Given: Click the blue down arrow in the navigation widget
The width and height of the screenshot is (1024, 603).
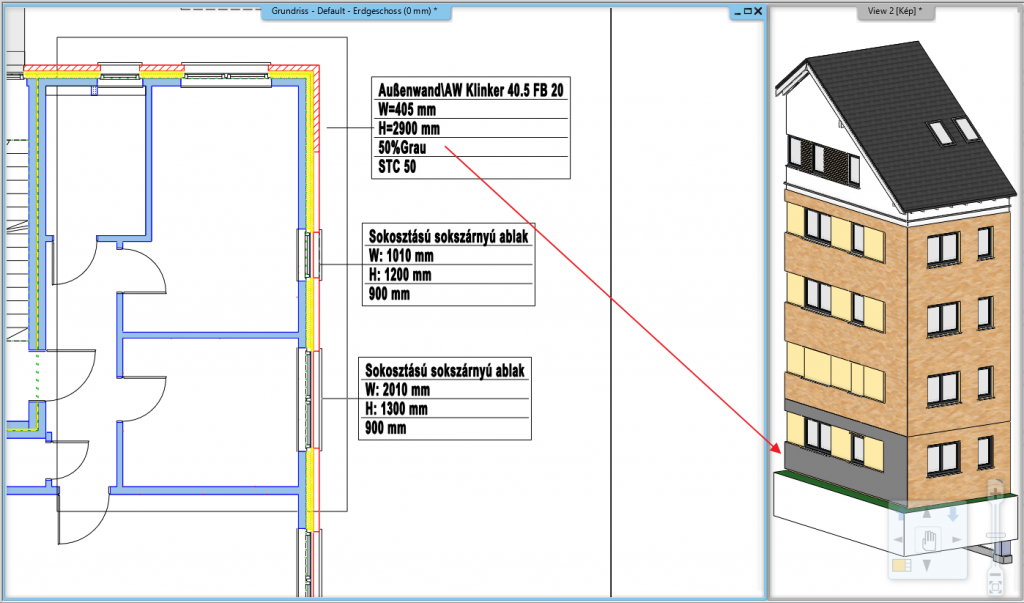Looking at the screenshot, I should point(952,514).
